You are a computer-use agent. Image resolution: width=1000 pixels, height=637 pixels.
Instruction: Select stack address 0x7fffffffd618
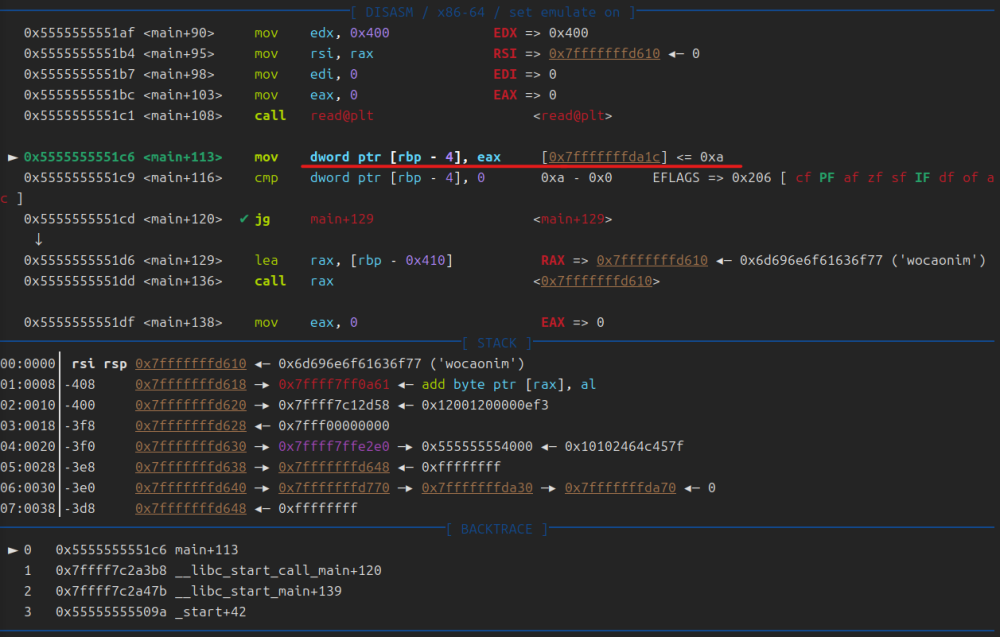[190, 385]
